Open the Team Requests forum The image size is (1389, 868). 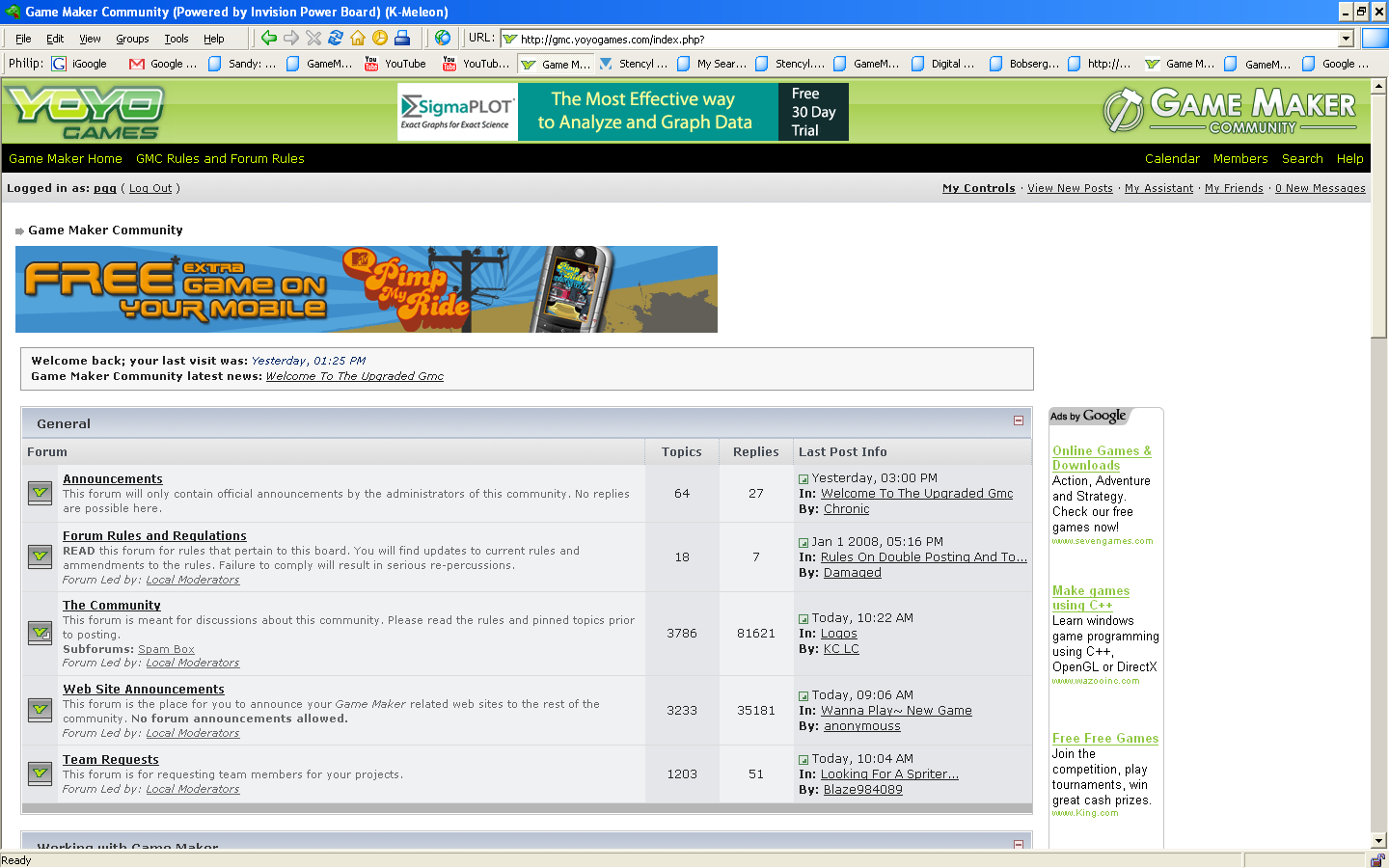coord(111,759)
